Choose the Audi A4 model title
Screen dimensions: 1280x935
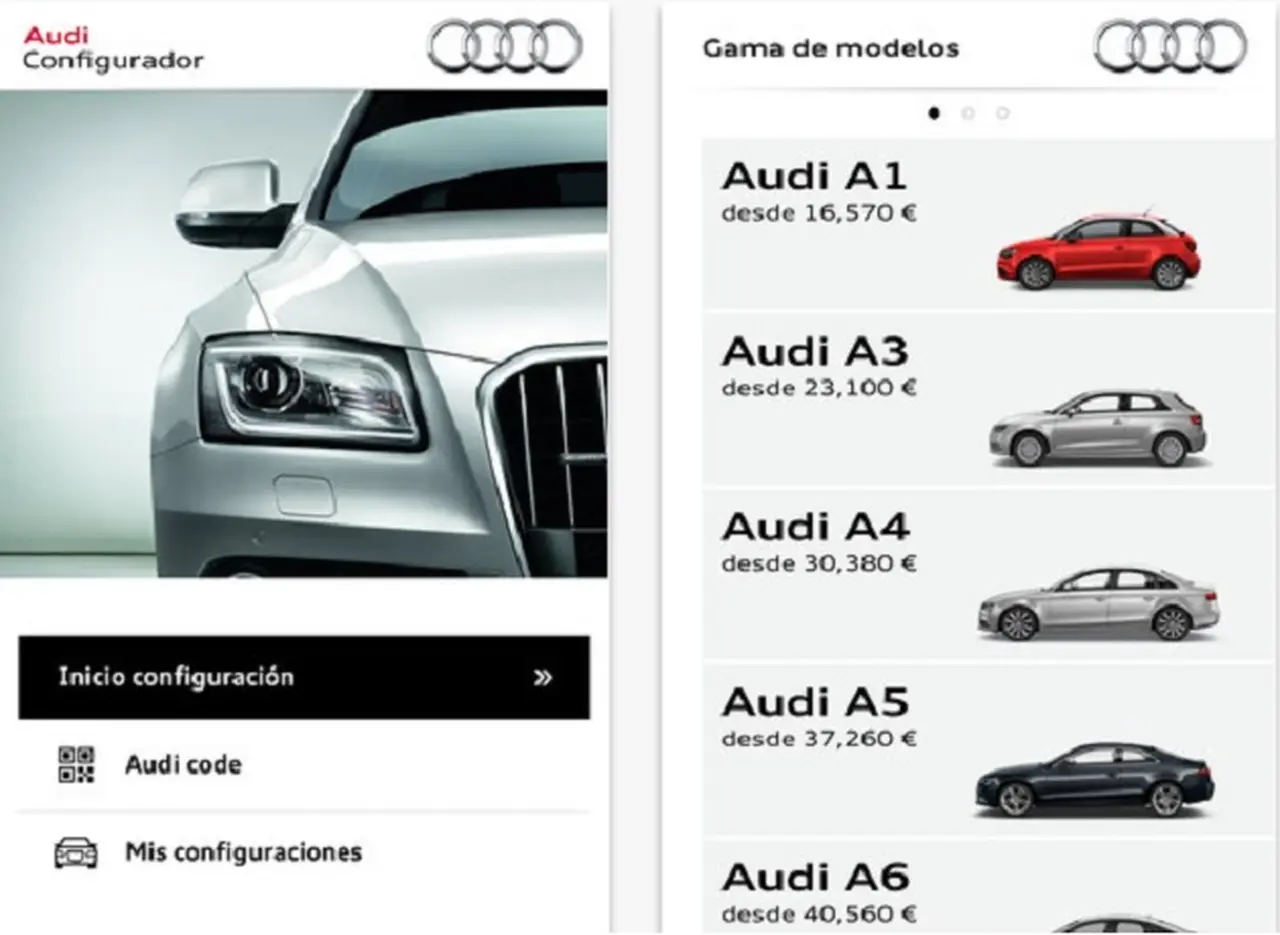coord(815,527)
